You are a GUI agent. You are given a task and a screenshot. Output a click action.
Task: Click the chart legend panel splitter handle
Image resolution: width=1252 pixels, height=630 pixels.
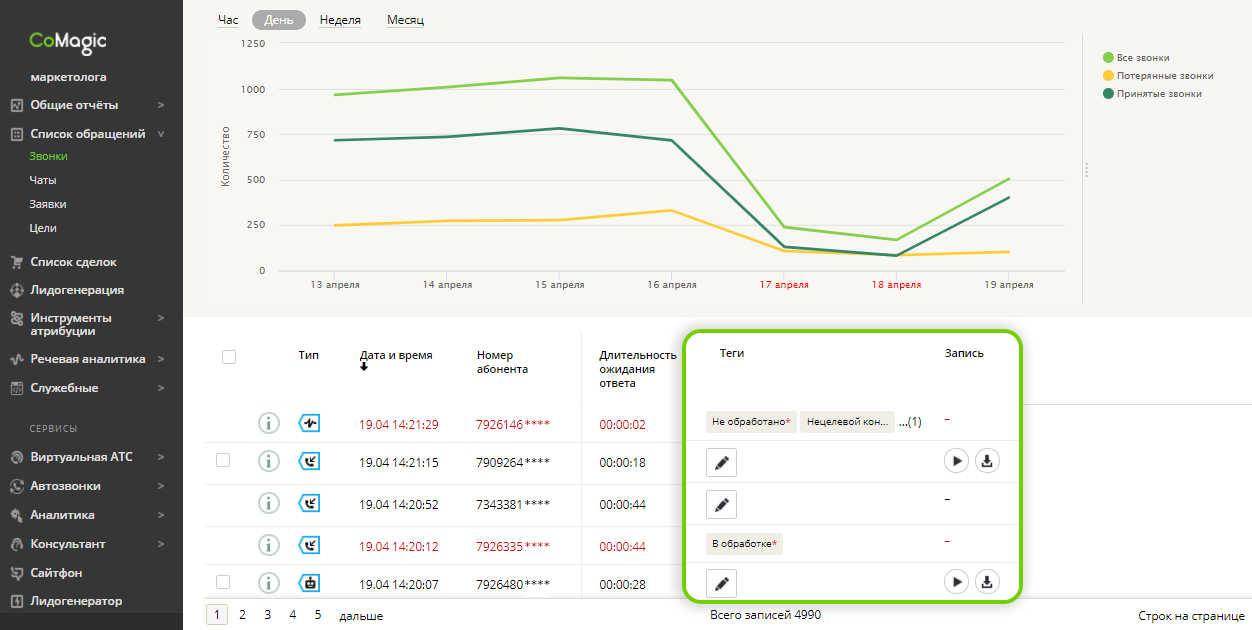[1086, 170]
